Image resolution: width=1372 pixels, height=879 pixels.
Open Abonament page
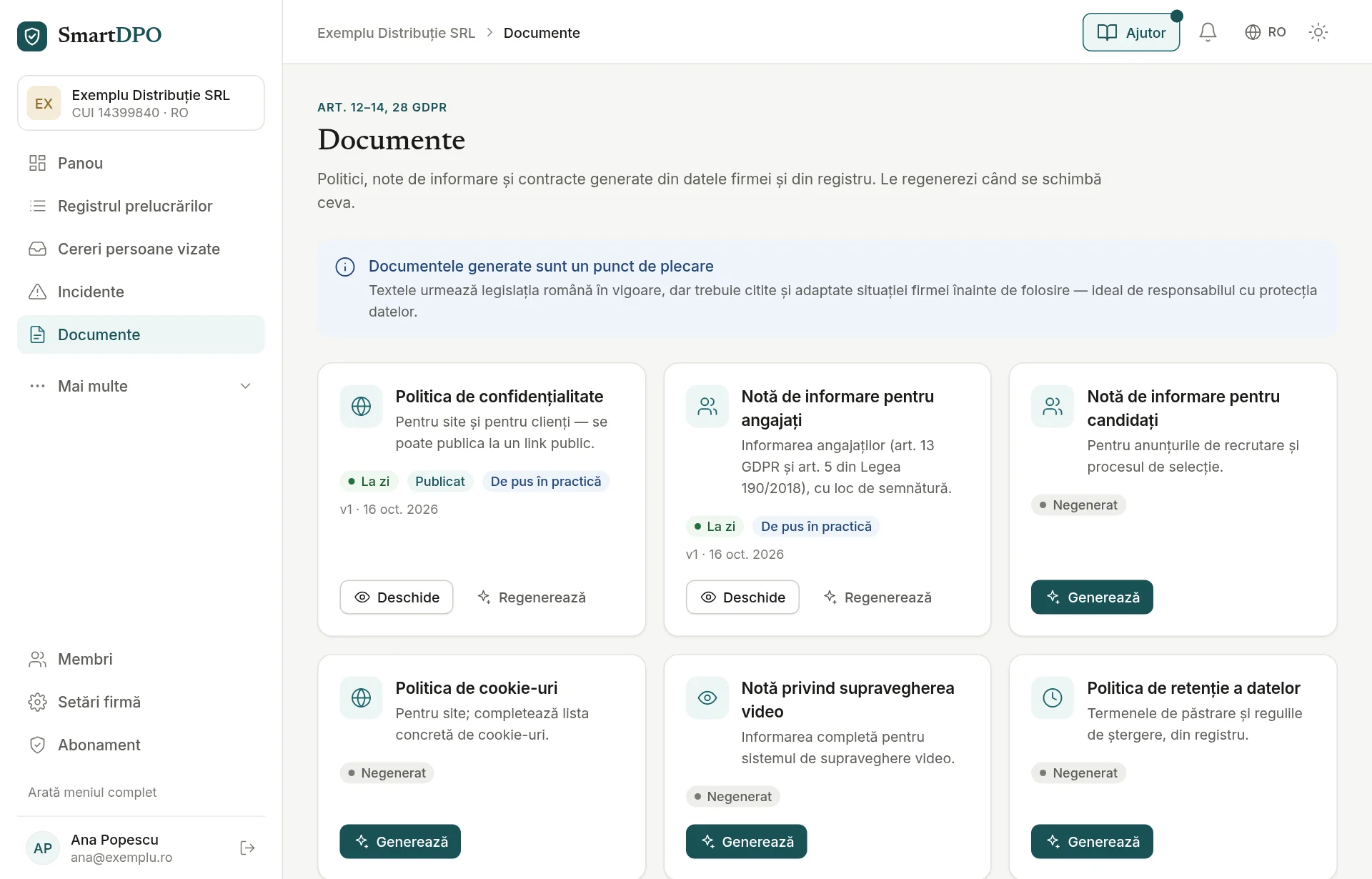141,745
